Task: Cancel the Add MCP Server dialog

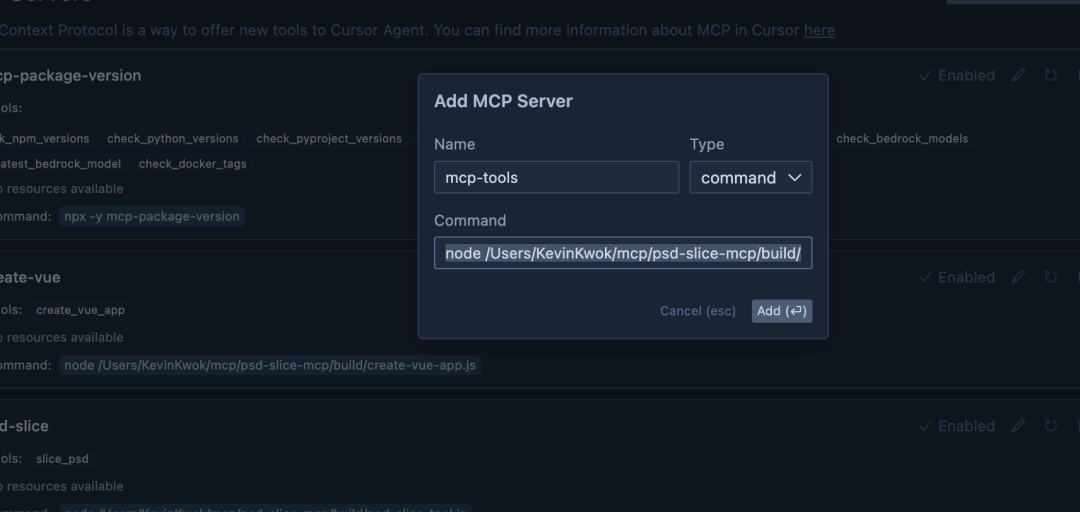Action: click(698, 311)
